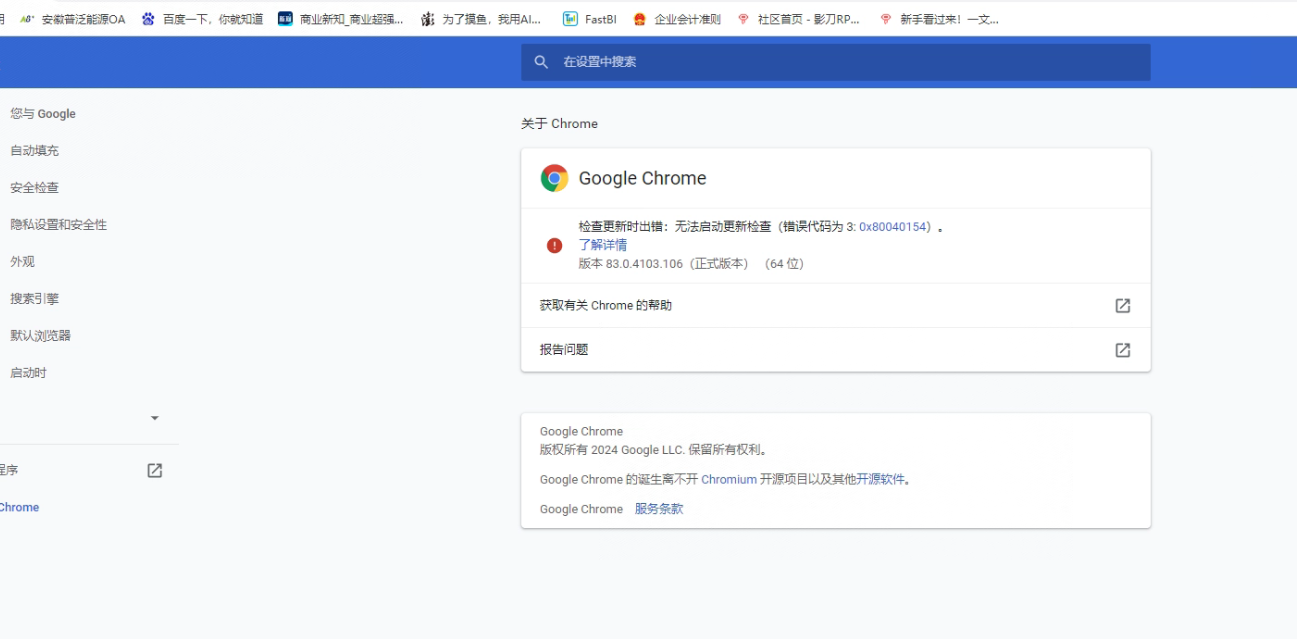Open the 百度一下 bookmark

pyautogui.click(x=203, y=19)
